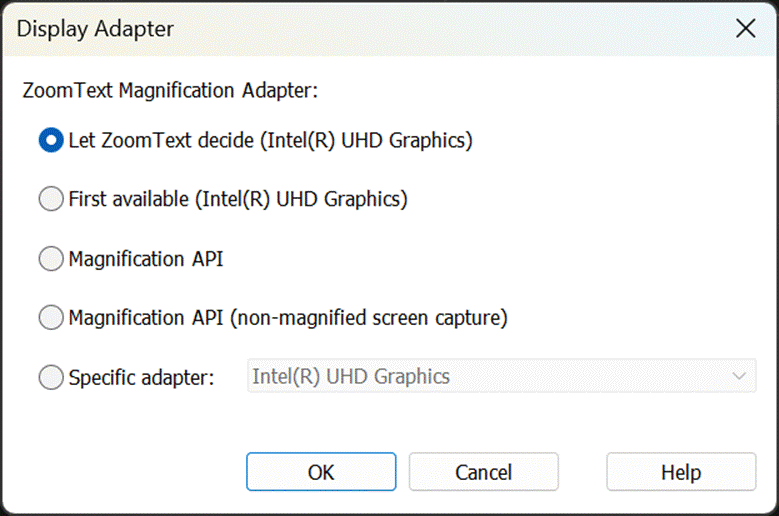Click the chevron arrow of the adapter dropdown
Image resolution: width=779 pixels, height=516 pixels.
739,377
